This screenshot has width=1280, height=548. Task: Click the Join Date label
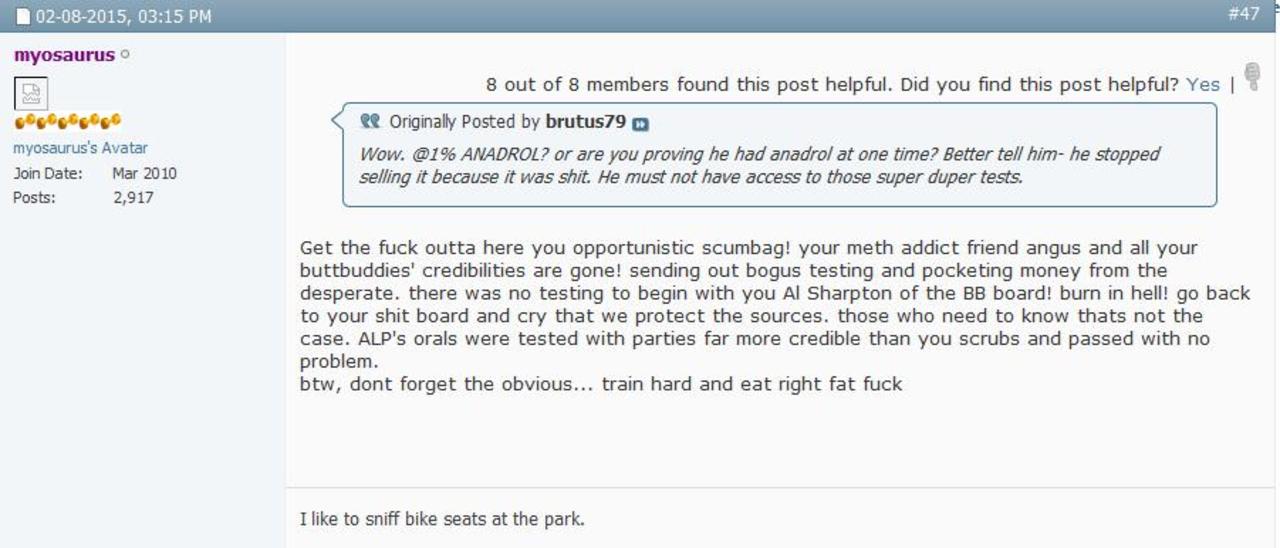pyautogui.click(x=47, y=173)
